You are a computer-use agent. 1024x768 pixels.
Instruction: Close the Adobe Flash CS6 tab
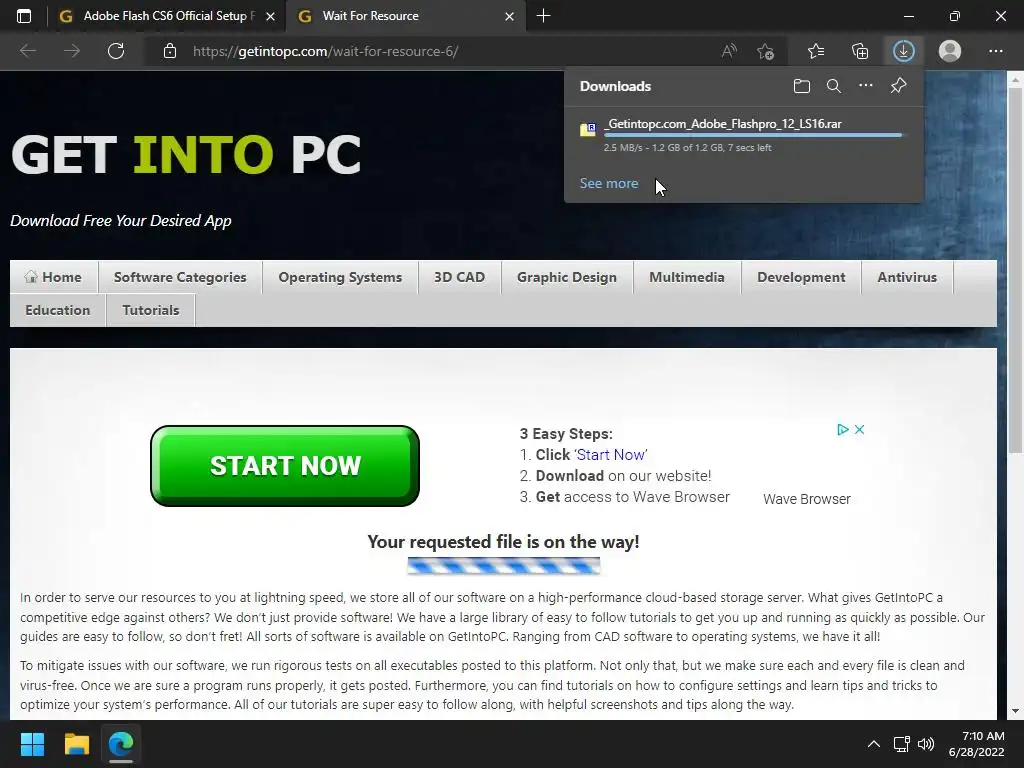click(x=270, y=16)
